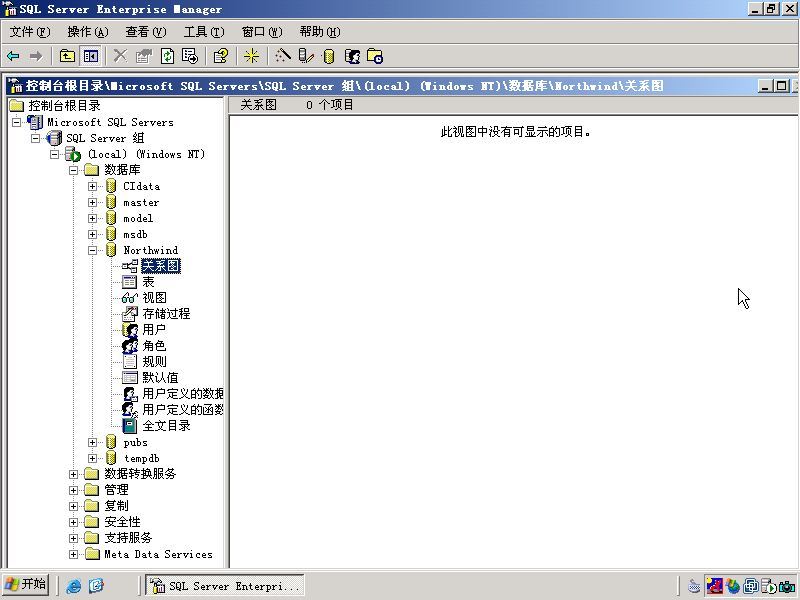Toggle the show/hide console tree button
This screenshot has height=600, width=800.
[x=91, y=56]
